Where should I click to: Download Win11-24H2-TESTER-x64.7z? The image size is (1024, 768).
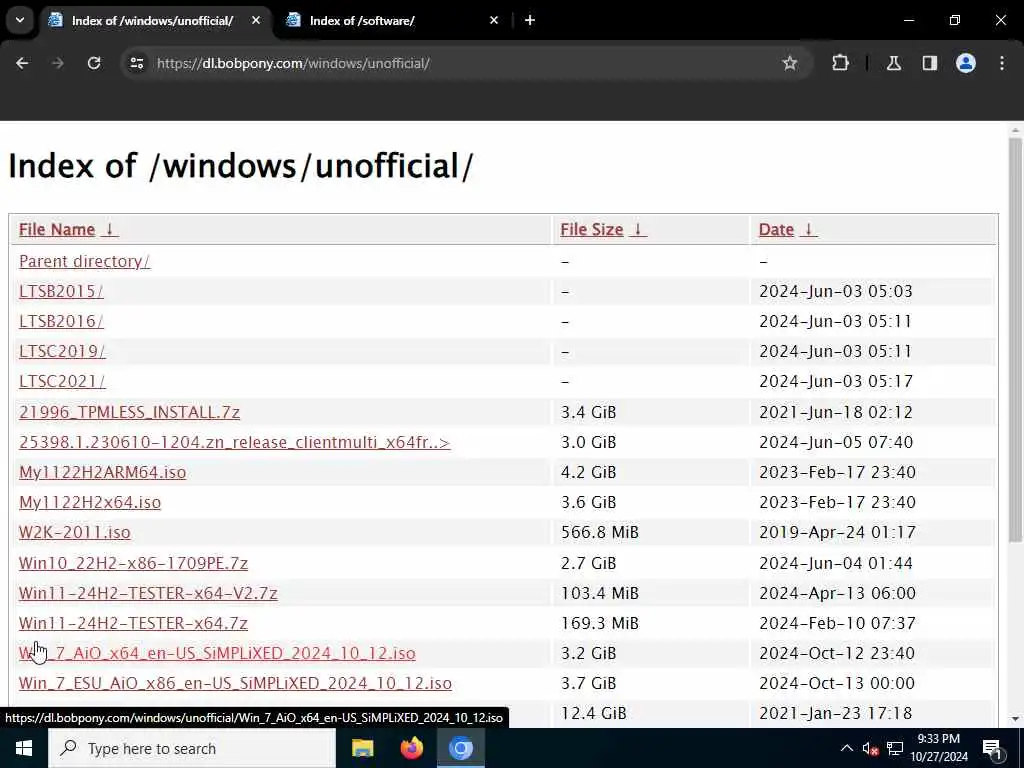tap(133, 623)
